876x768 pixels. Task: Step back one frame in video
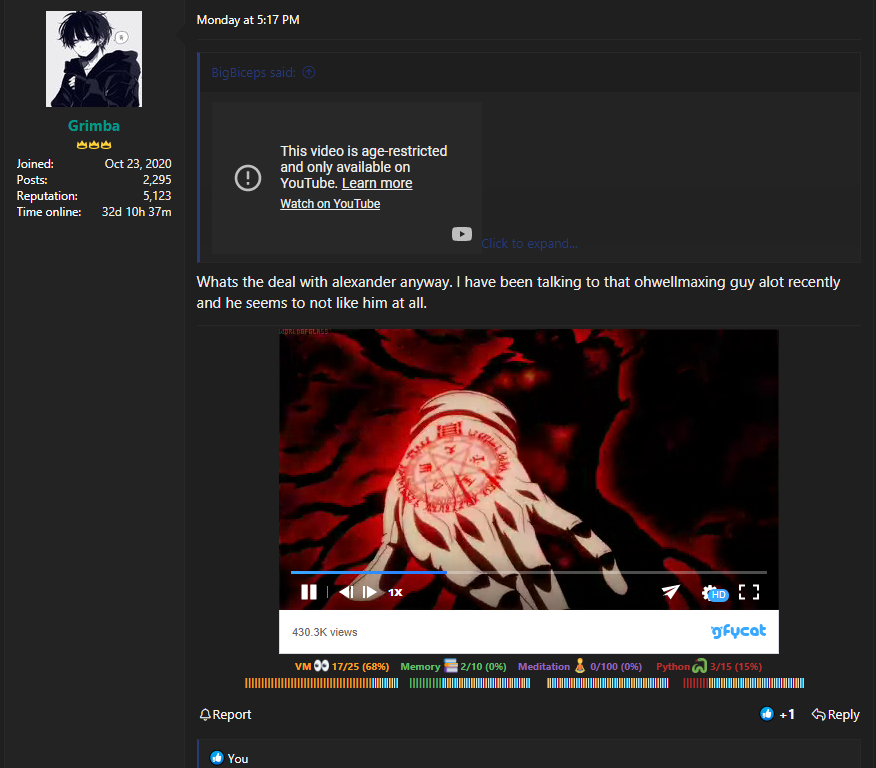[345, 592]
